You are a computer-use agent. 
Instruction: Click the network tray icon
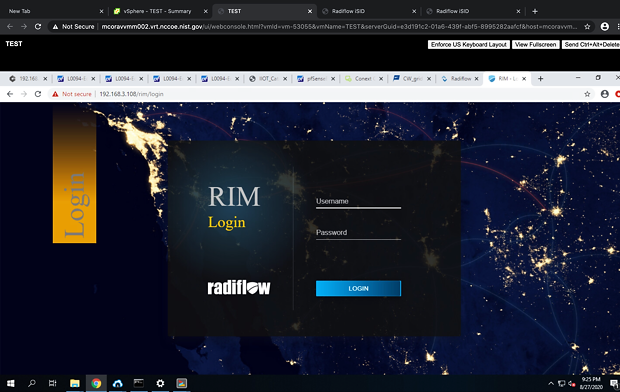561,383
